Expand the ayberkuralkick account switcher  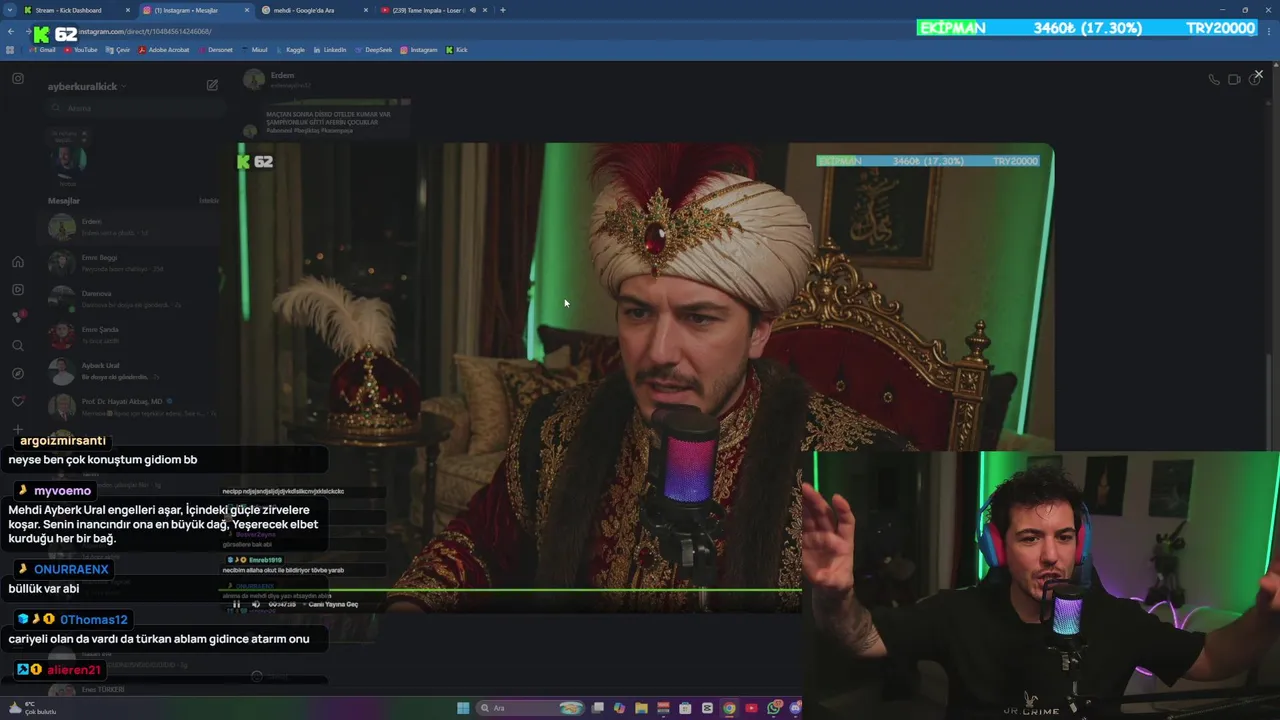pos(88,86)
